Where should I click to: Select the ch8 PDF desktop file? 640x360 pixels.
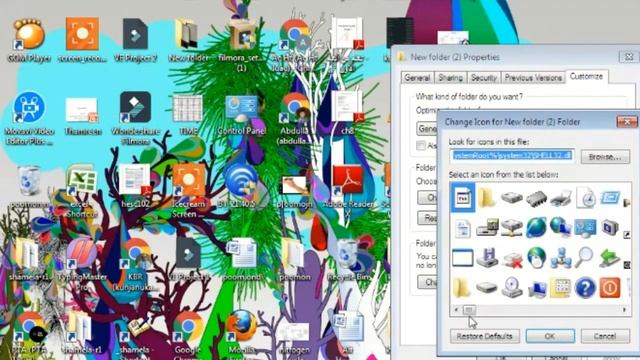tap(348, 113)
